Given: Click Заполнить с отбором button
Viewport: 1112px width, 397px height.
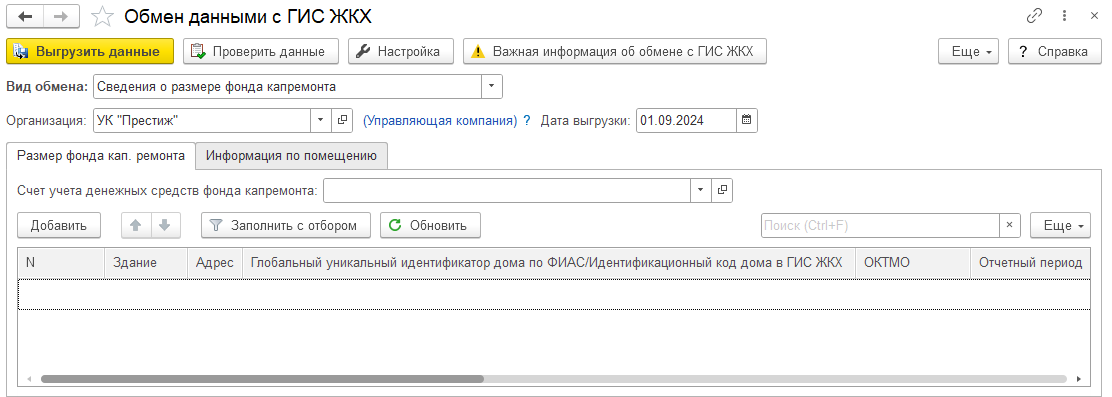Looking at the screenshot, I should click(x=287, y=225).
